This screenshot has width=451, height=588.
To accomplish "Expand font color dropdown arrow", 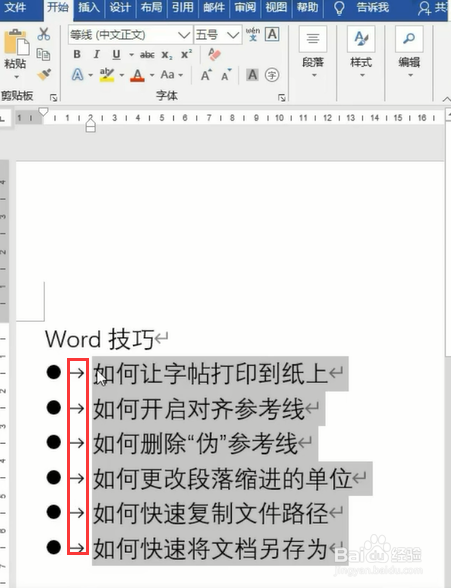I will [x=152, y=75].
